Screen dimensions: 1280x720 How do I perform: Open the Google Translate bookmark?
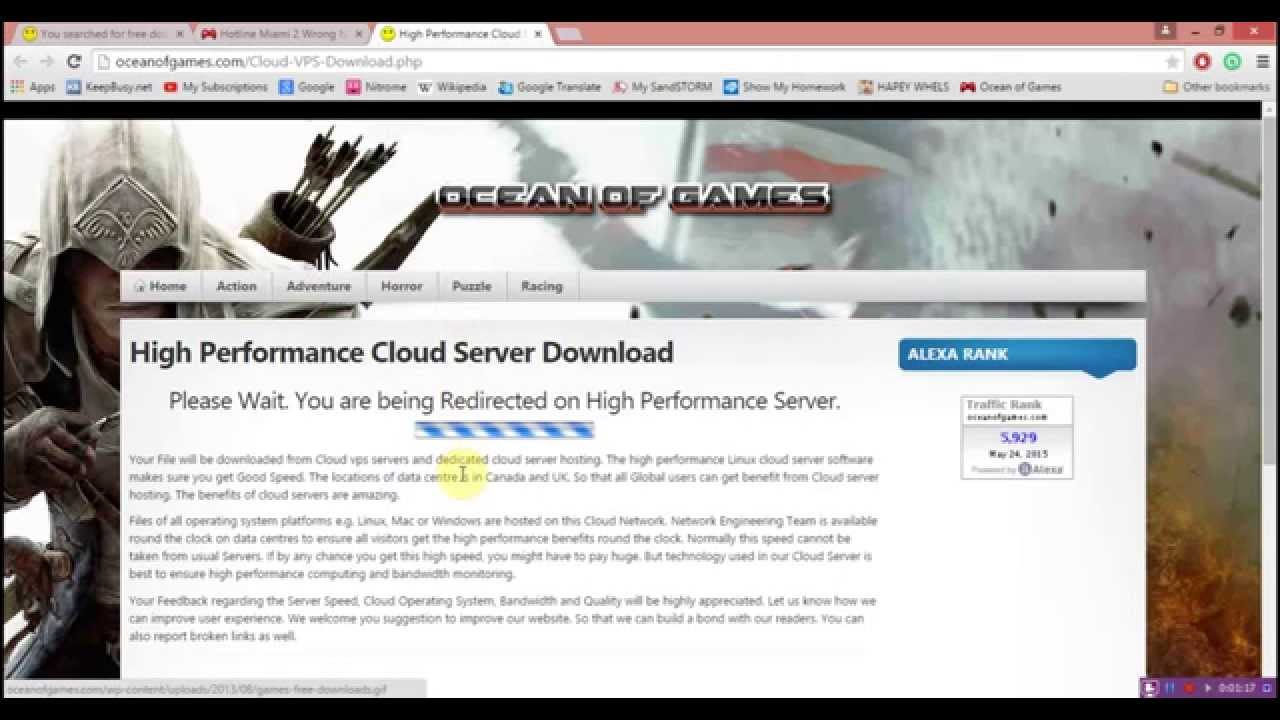550,87
